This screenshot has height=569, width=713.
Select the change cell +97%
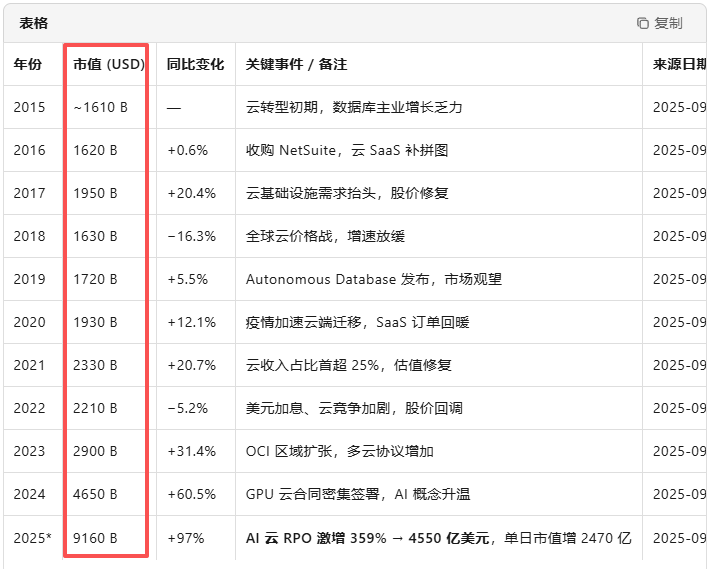pyautogui.click(x=186, y=538)
